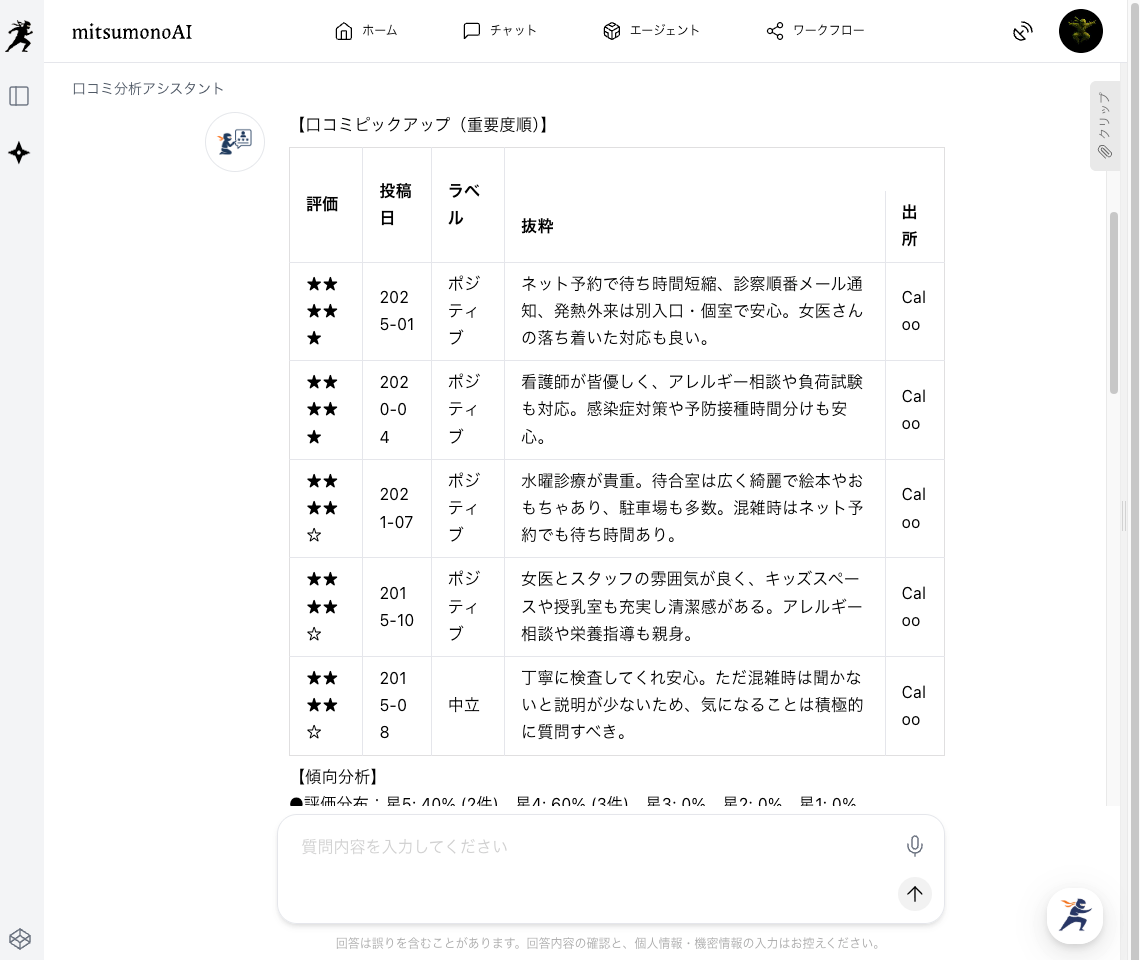Viewport: 1140px width, 960px height.
Task: Open the floating ninja assistant button
Action: (x=1074, y=915)
